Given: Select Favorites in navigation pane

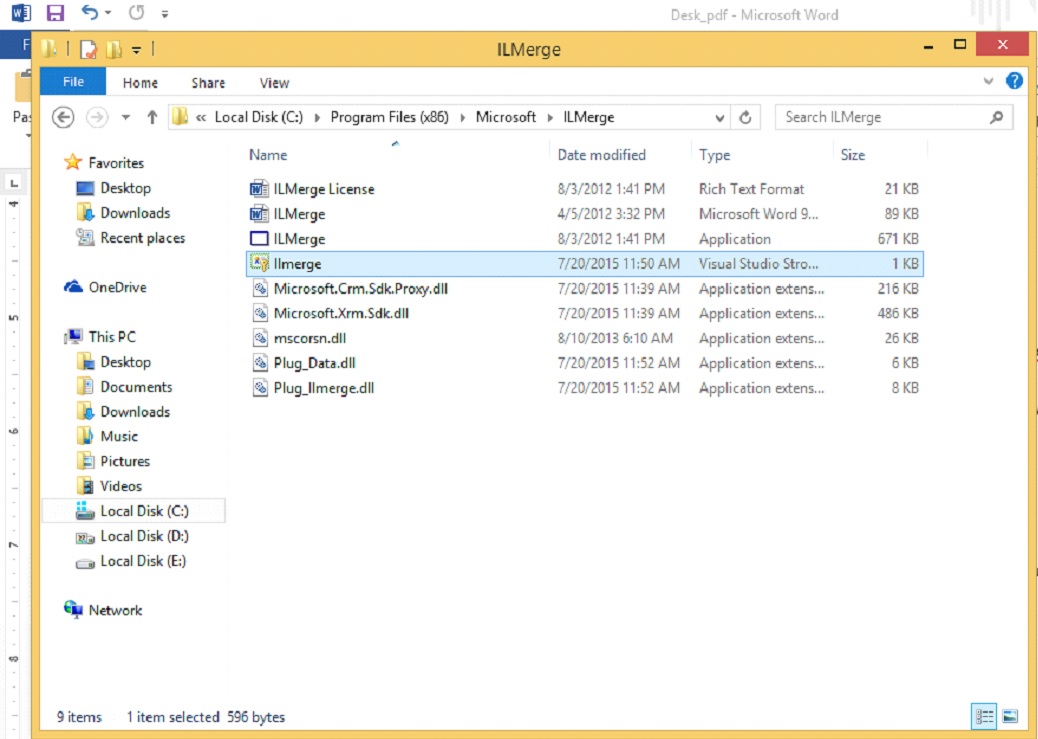Looking at the screenshot, I should point(116,162).
